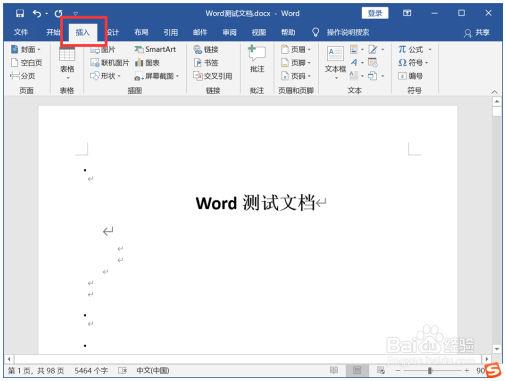This screenshot has height=381, width=506.
Task: Click the vertical scrollbar down arrow
Action: 497,349
